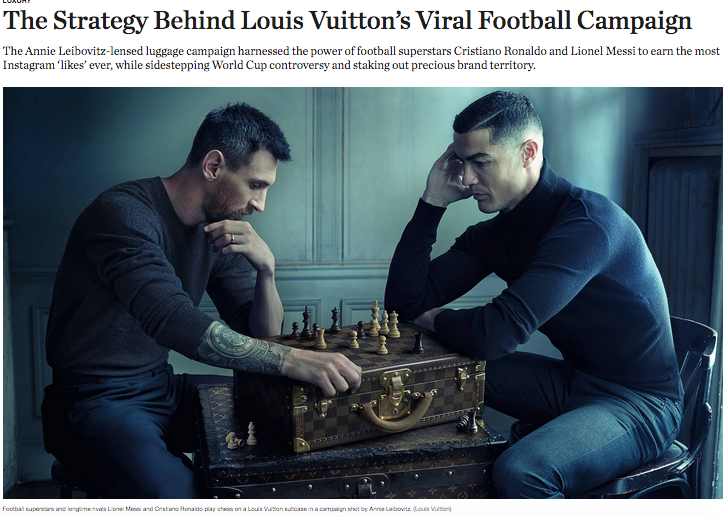Click the Louis Vuitton football campaign headline
727x517 pixels.
pyautogui.click(x=347, y=21)
